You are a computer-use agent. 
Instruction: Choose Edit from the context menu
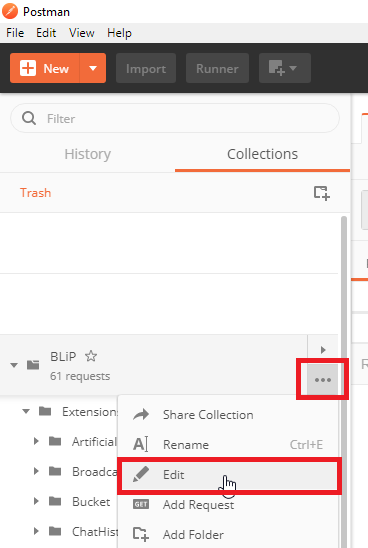(x=228, y=475)
